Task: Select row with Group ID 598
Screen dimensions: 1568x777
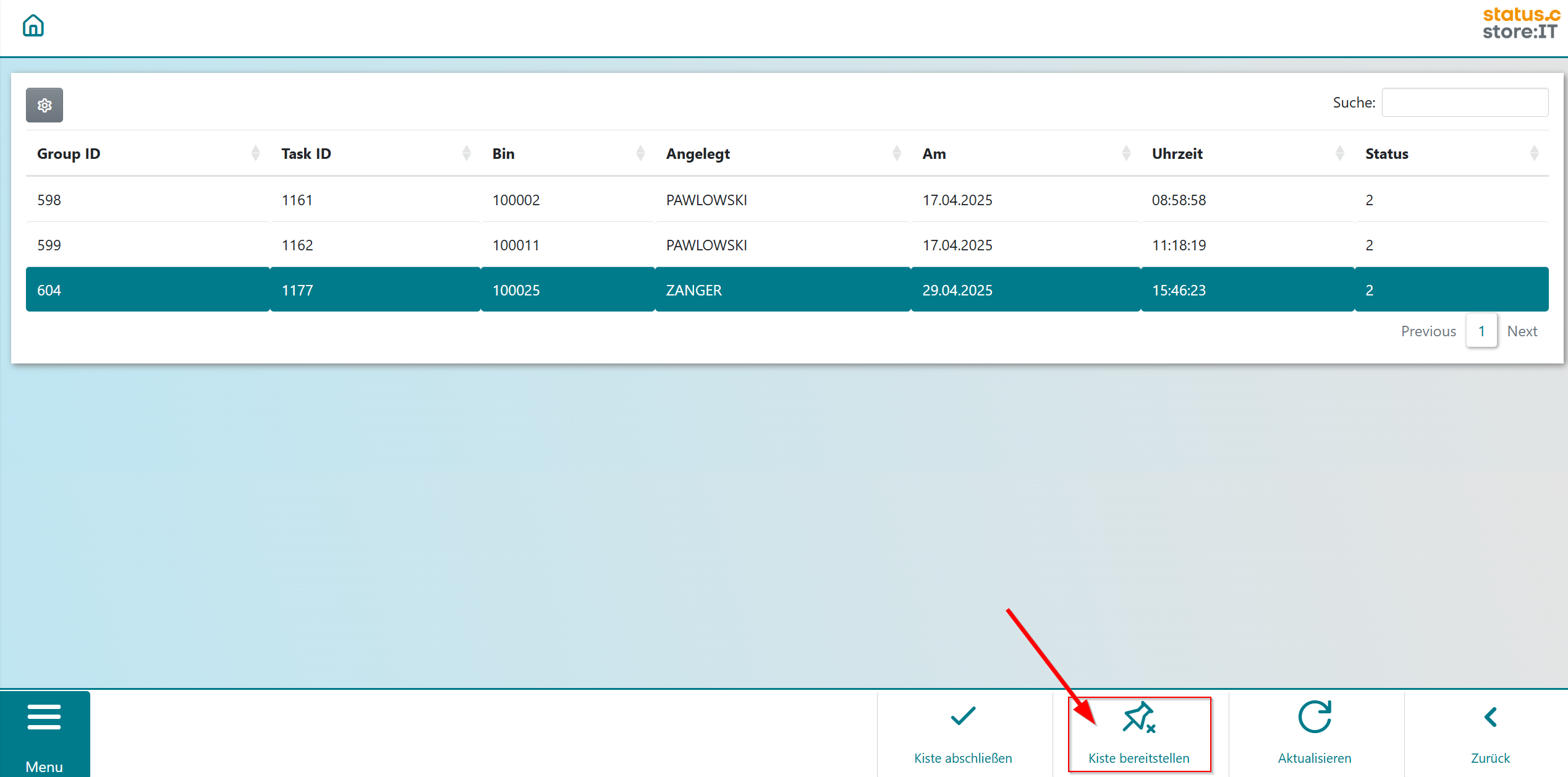Action: pos(49,200)
